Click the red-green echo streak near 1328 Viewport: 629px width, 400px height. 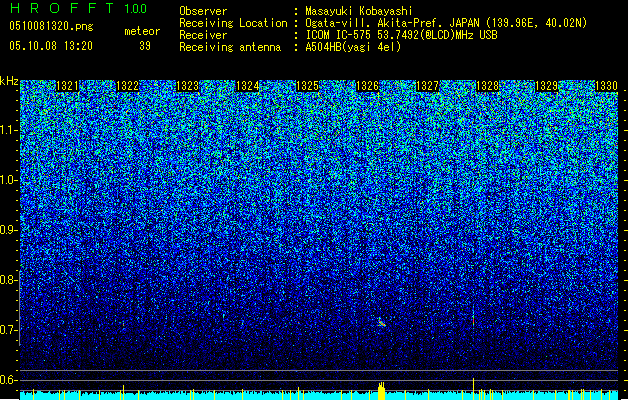click(473, 319)
